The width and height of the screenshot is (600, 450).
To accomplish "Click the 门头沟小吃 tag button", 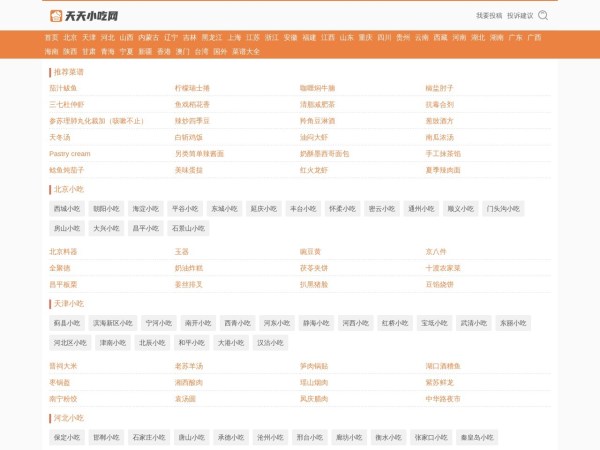I will pos(502,209).
